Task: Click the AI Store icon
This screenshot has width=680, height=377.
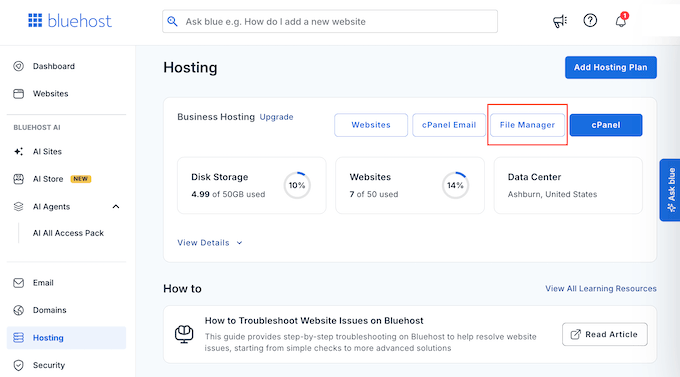Action: tap(18, 179)
